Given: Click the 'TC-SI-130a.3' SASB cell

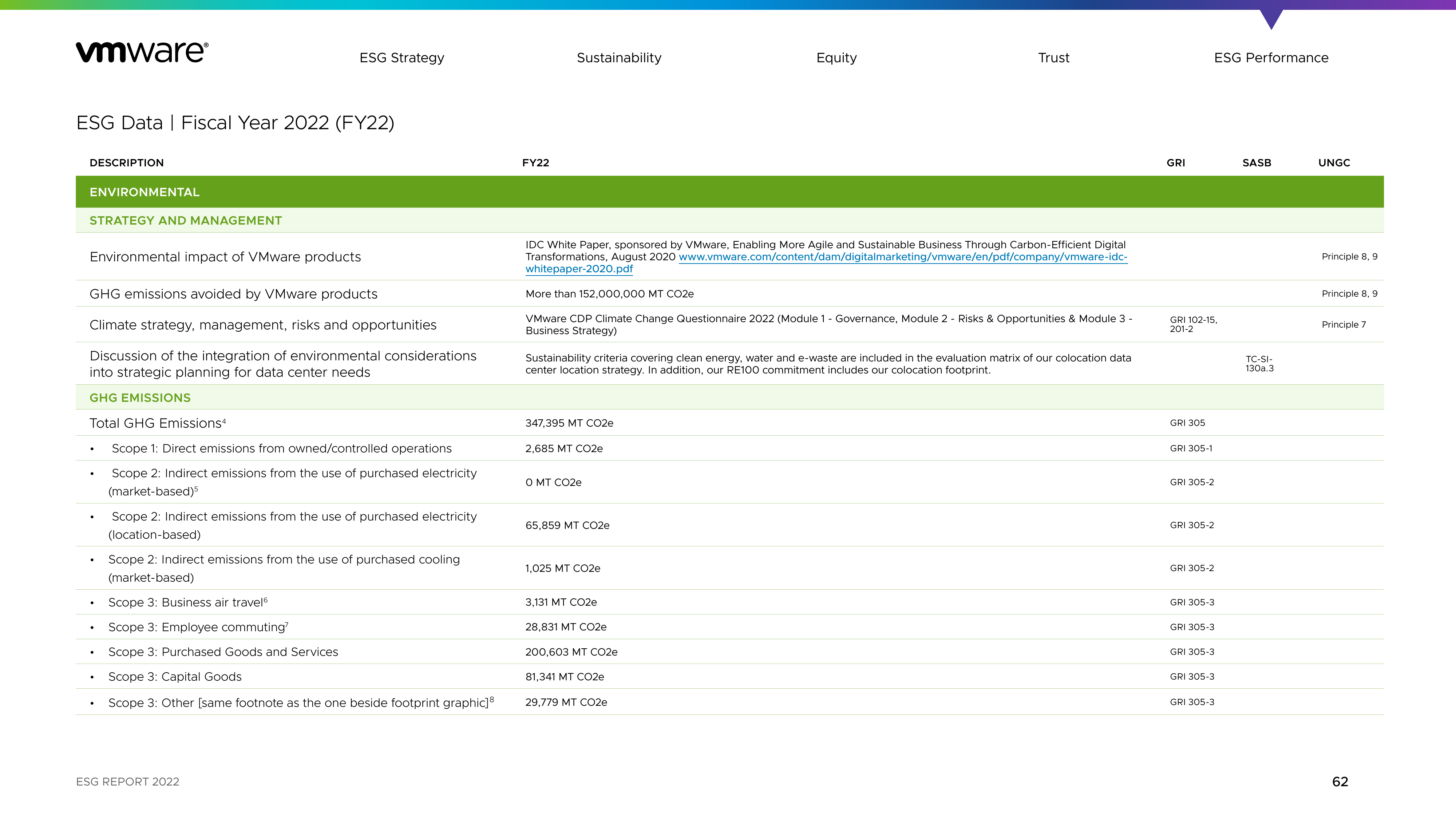Looking at the screenshot, I should [1259, 364].
